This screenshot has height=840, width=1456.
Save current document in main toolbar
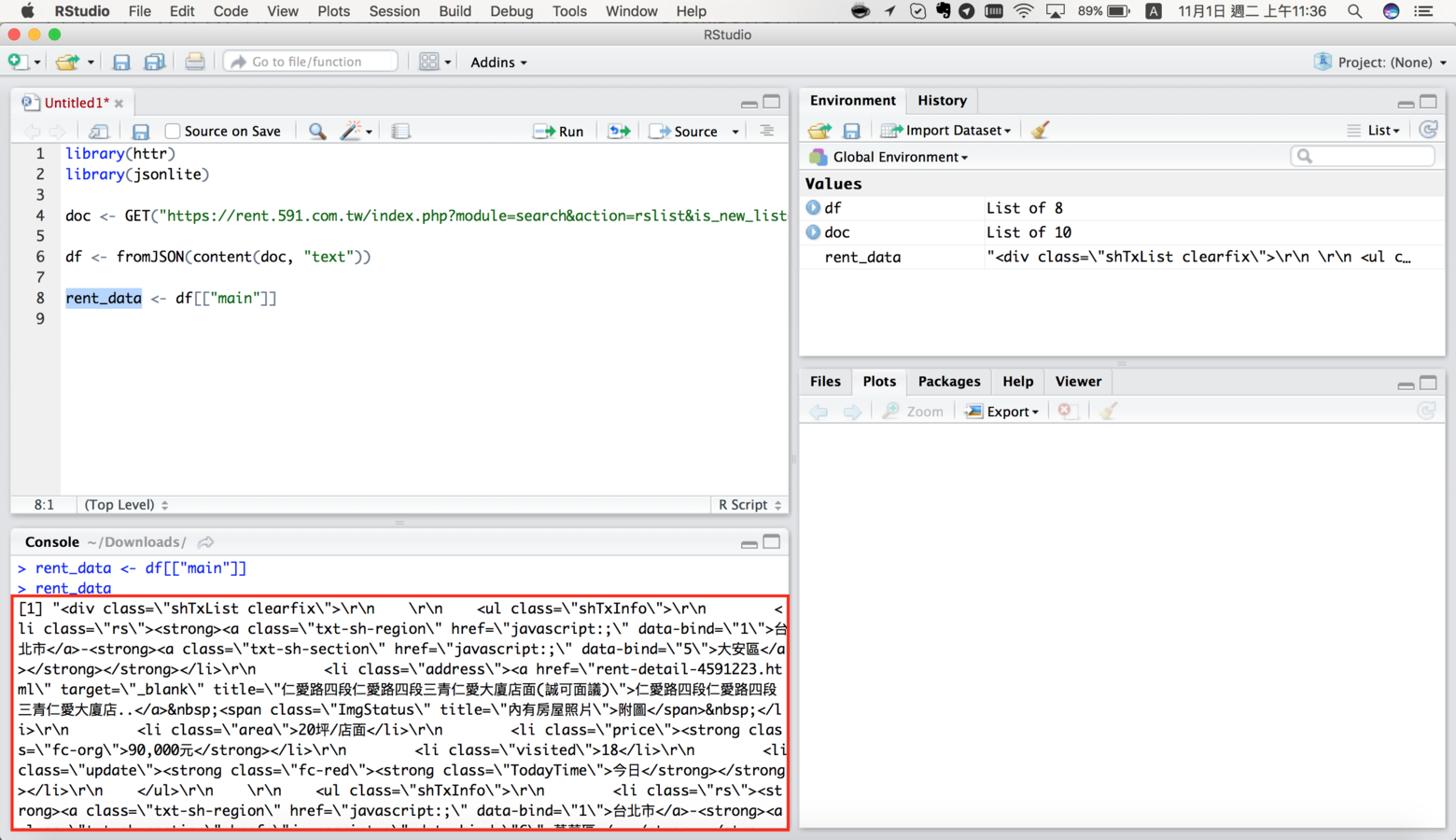click(x=121, y=62)
